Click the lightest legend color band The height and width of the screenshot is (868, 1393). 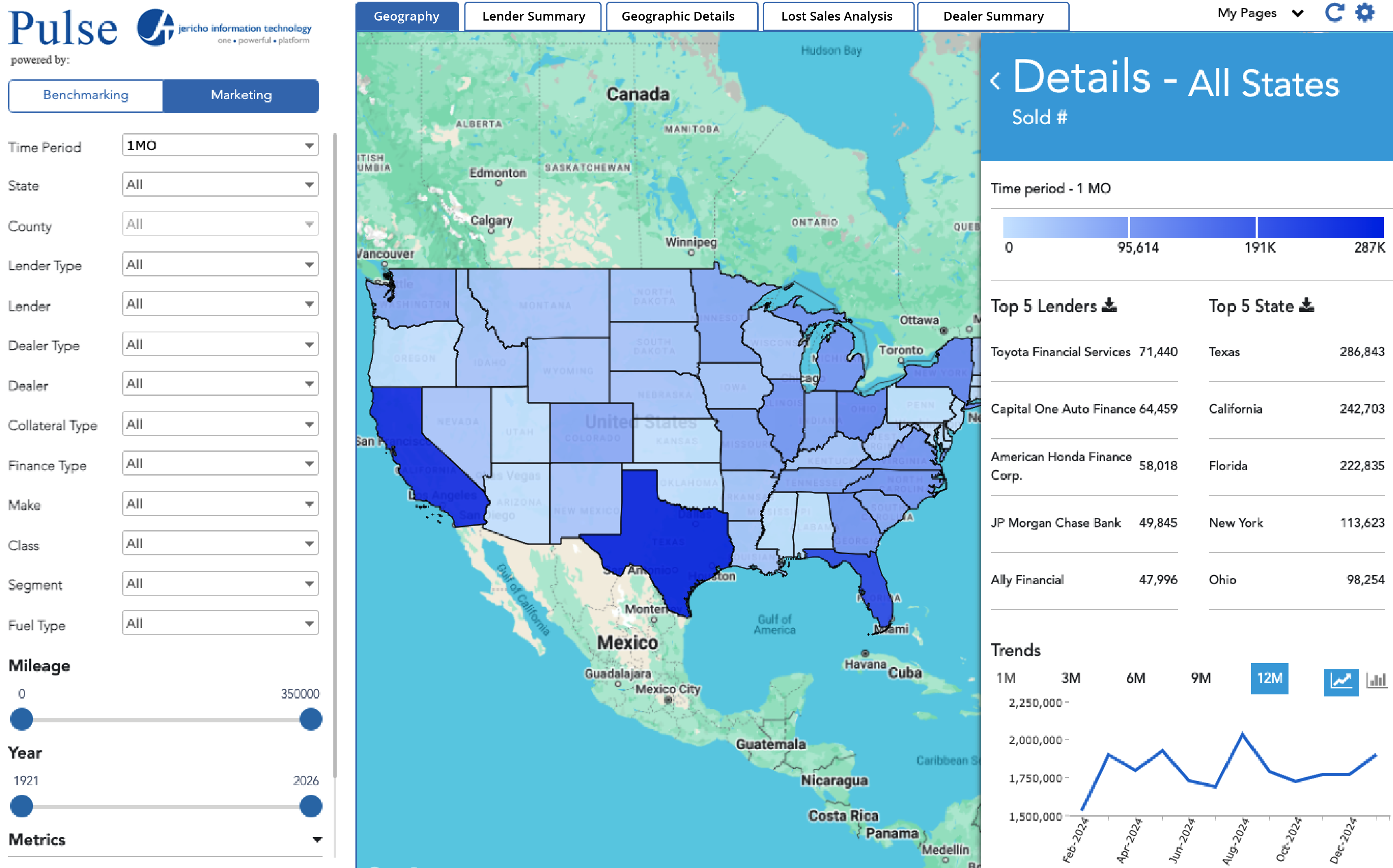[1065, 227]
